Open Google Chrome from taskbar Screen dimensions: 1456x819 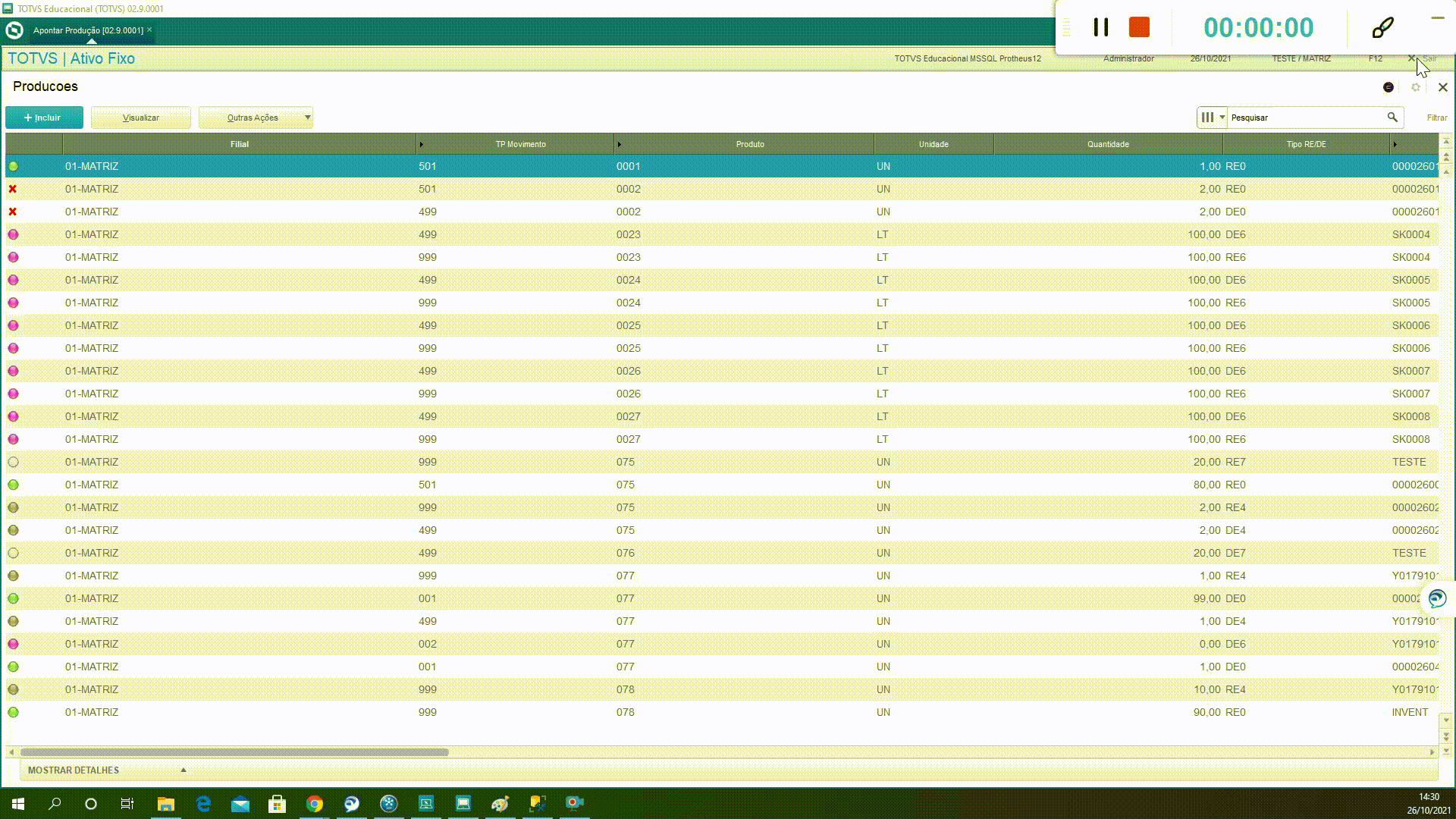(314, 804)
